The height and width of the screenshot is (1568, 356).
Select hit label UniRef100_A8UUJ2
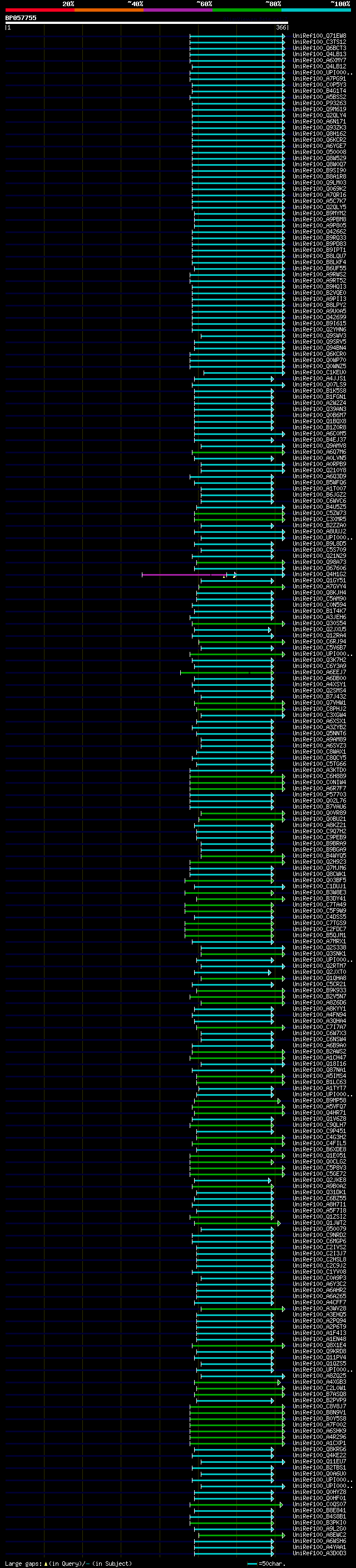coord(319,531)
